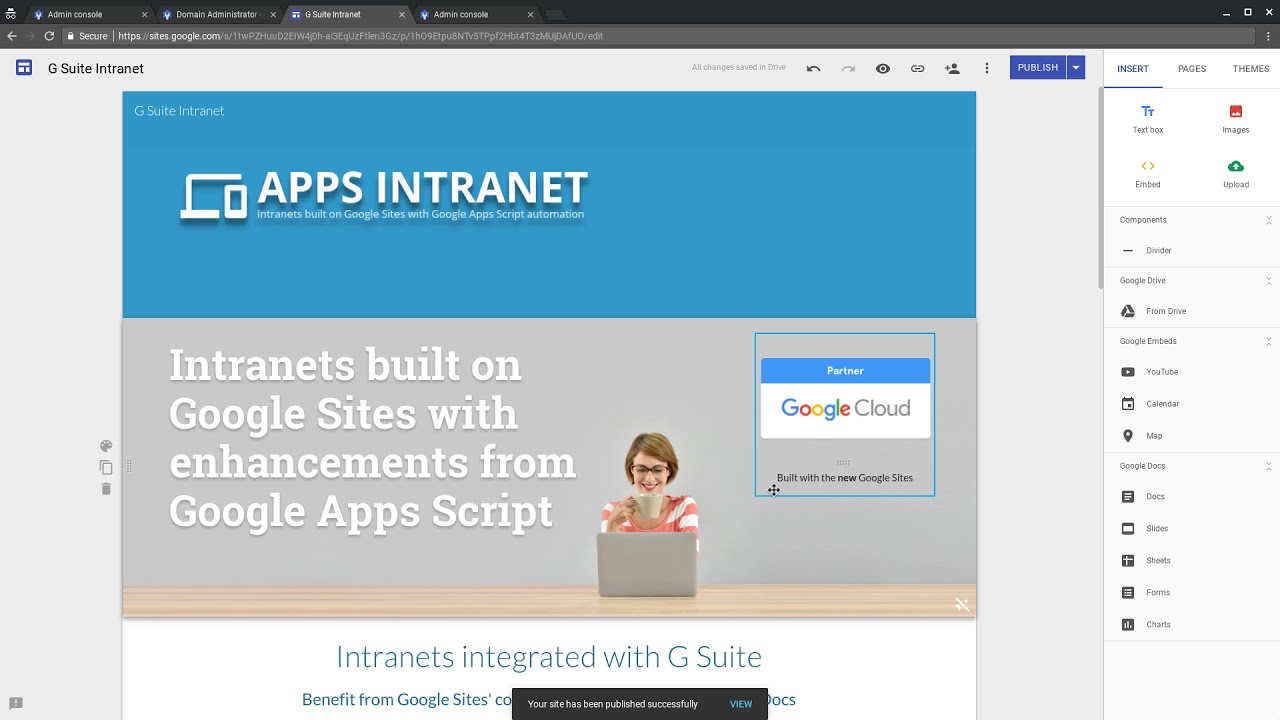
Task: Select the Apps Intranet logo image
Action: 384,196
